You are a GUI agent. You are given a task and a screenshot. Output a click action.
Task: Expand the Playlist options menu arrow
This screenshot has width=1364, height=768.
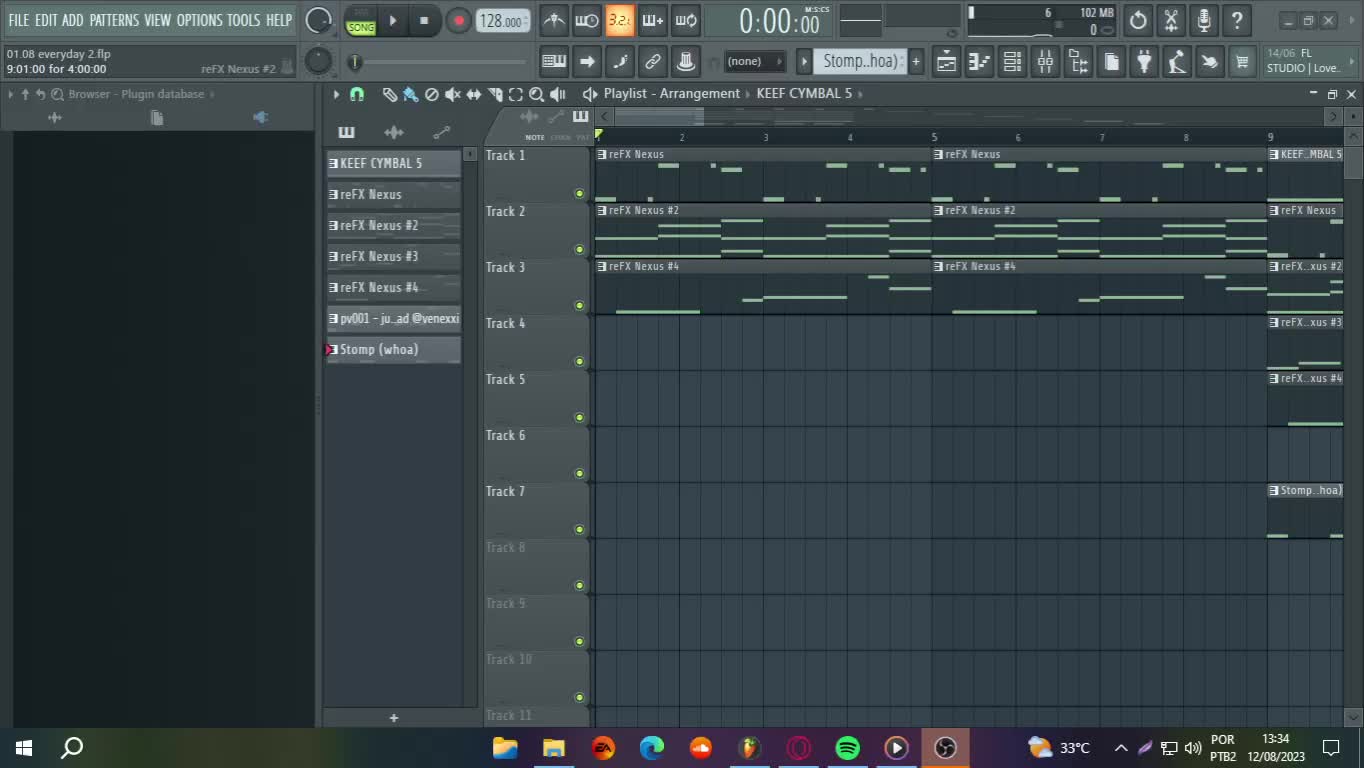[336, 94]
